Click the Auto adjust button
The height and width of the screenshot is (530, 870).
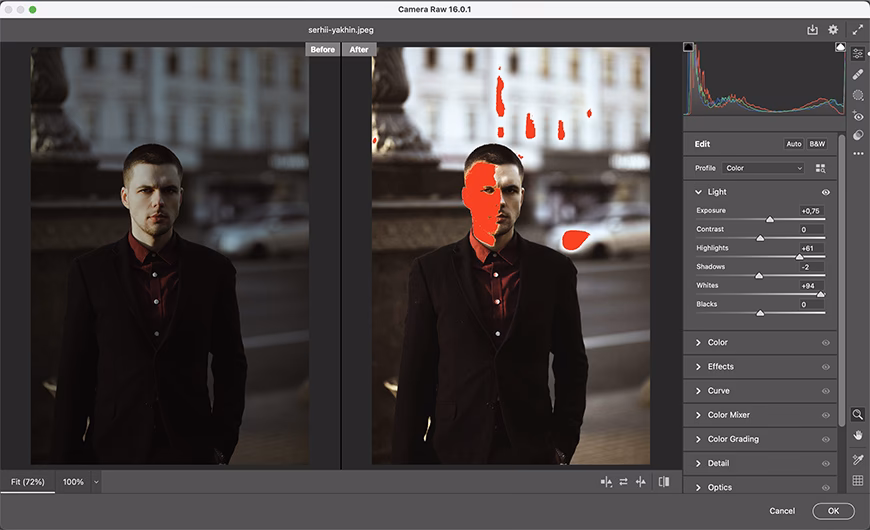(793, 144)
